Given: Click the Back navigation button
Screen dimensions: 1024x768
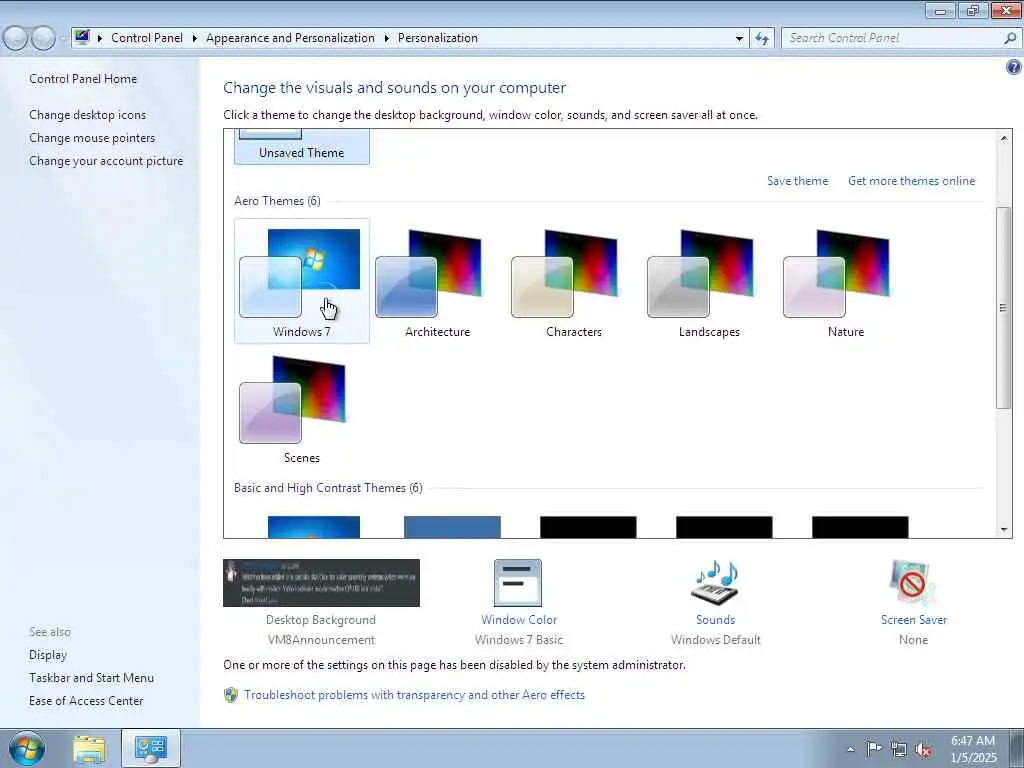Looking at the screenshot, I should tap(16, 38).
